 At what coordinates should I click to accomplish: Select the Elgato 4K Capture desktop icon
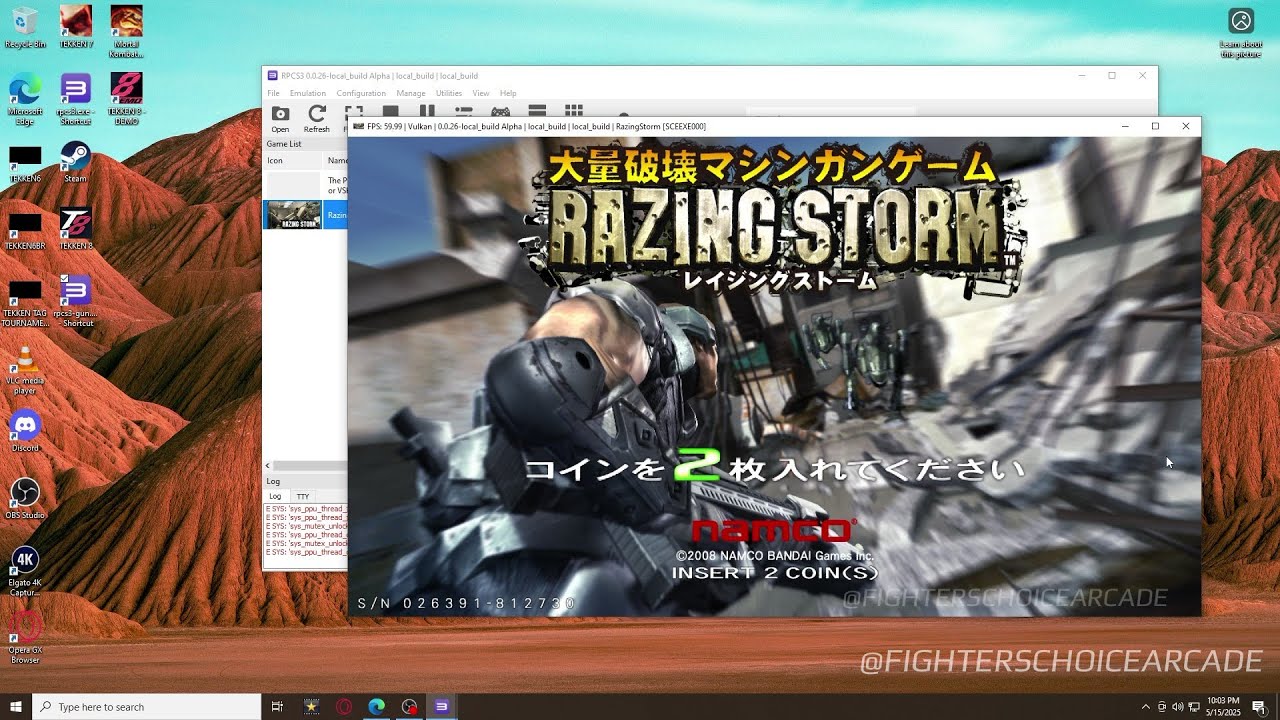coord(25,571)
